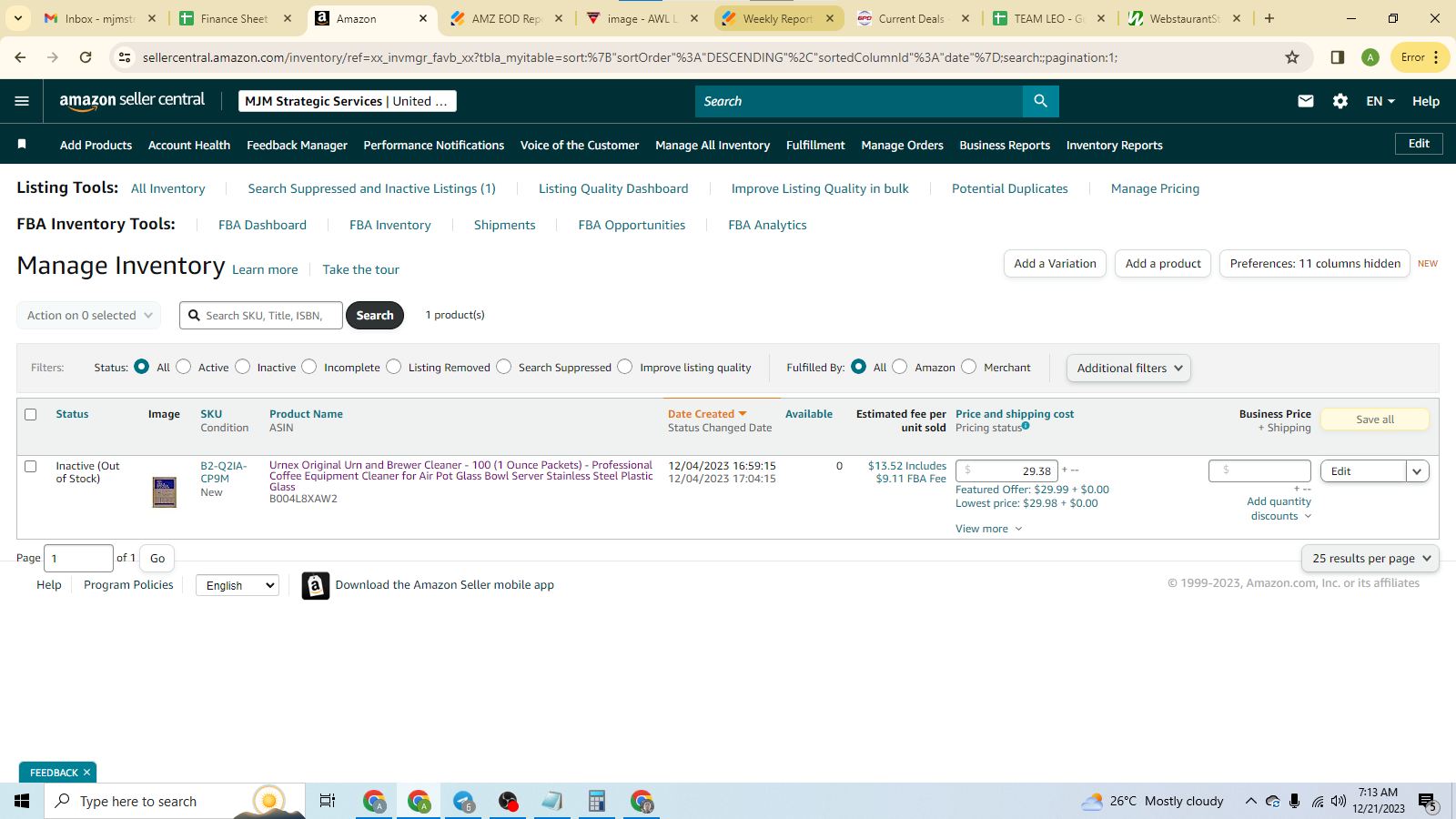Open the FBA Dashboard link
1456x819 pixels.
point(262,226)
